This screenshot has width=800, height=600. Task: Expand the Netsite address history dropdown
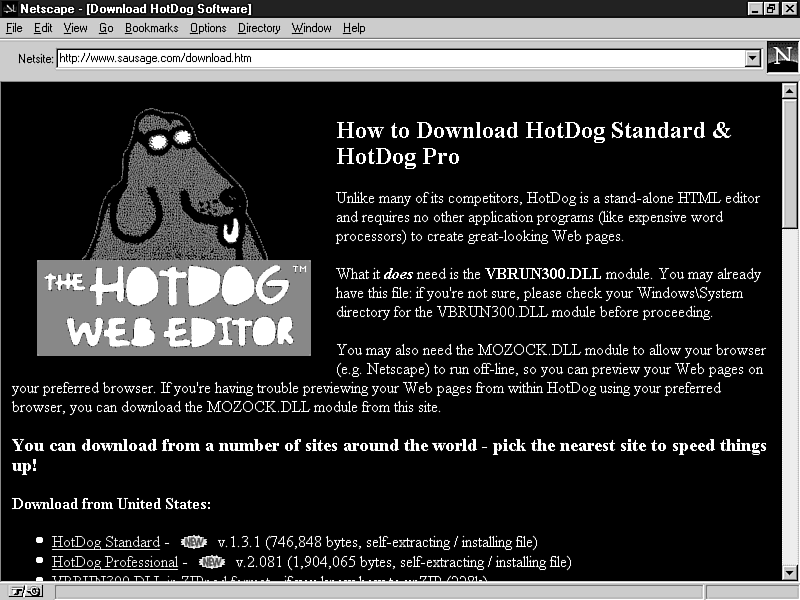(753, 58)
